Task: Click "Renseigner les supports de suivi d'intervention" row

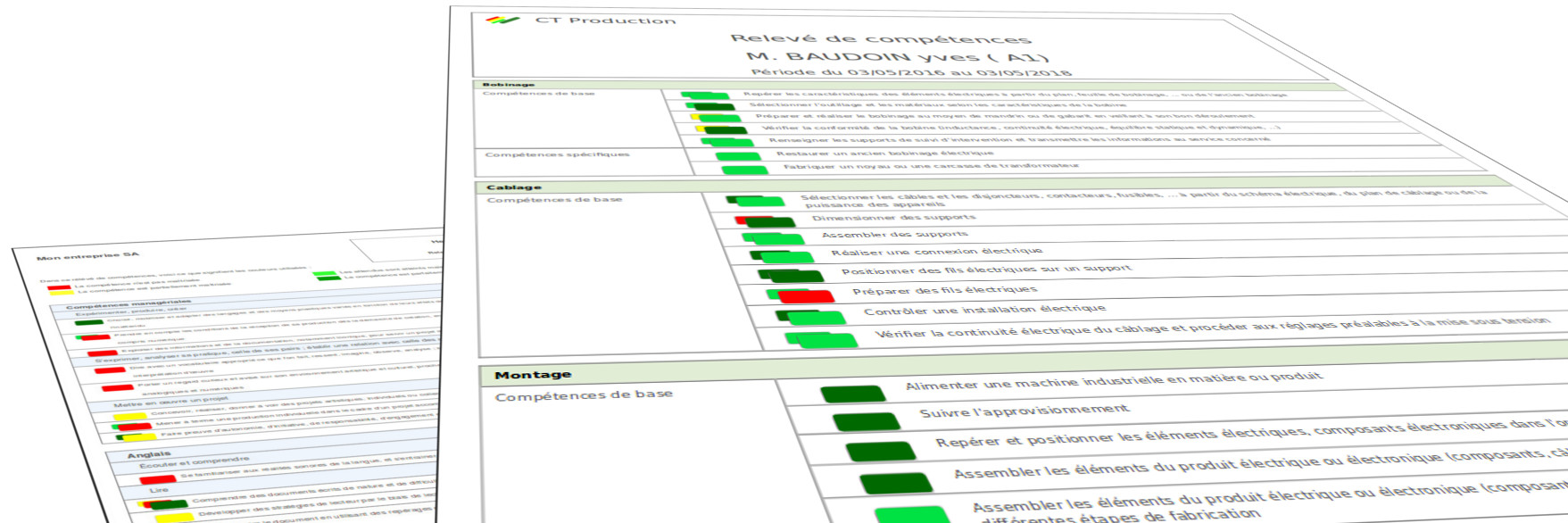Action: pos(1019,139)
